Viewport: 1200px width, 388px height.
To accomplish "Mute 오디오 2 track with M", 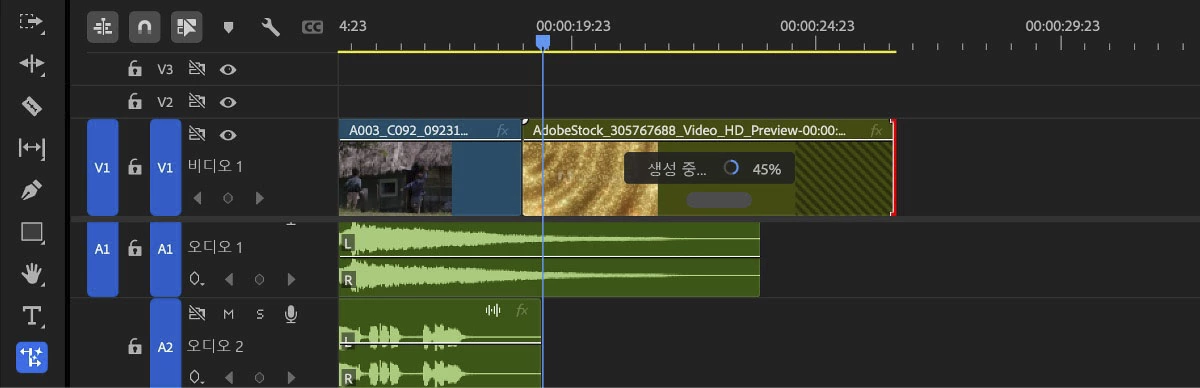I will [228, 314].
